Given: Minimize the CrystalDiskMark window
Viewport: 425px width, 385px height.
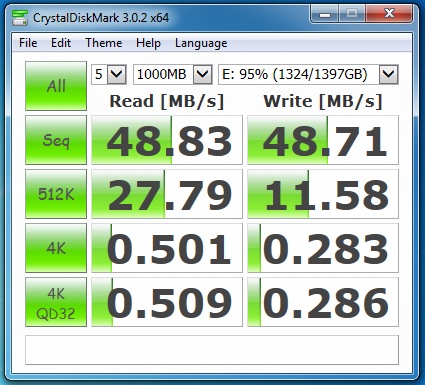Looking at the screenshot, I should coord(325,14).
